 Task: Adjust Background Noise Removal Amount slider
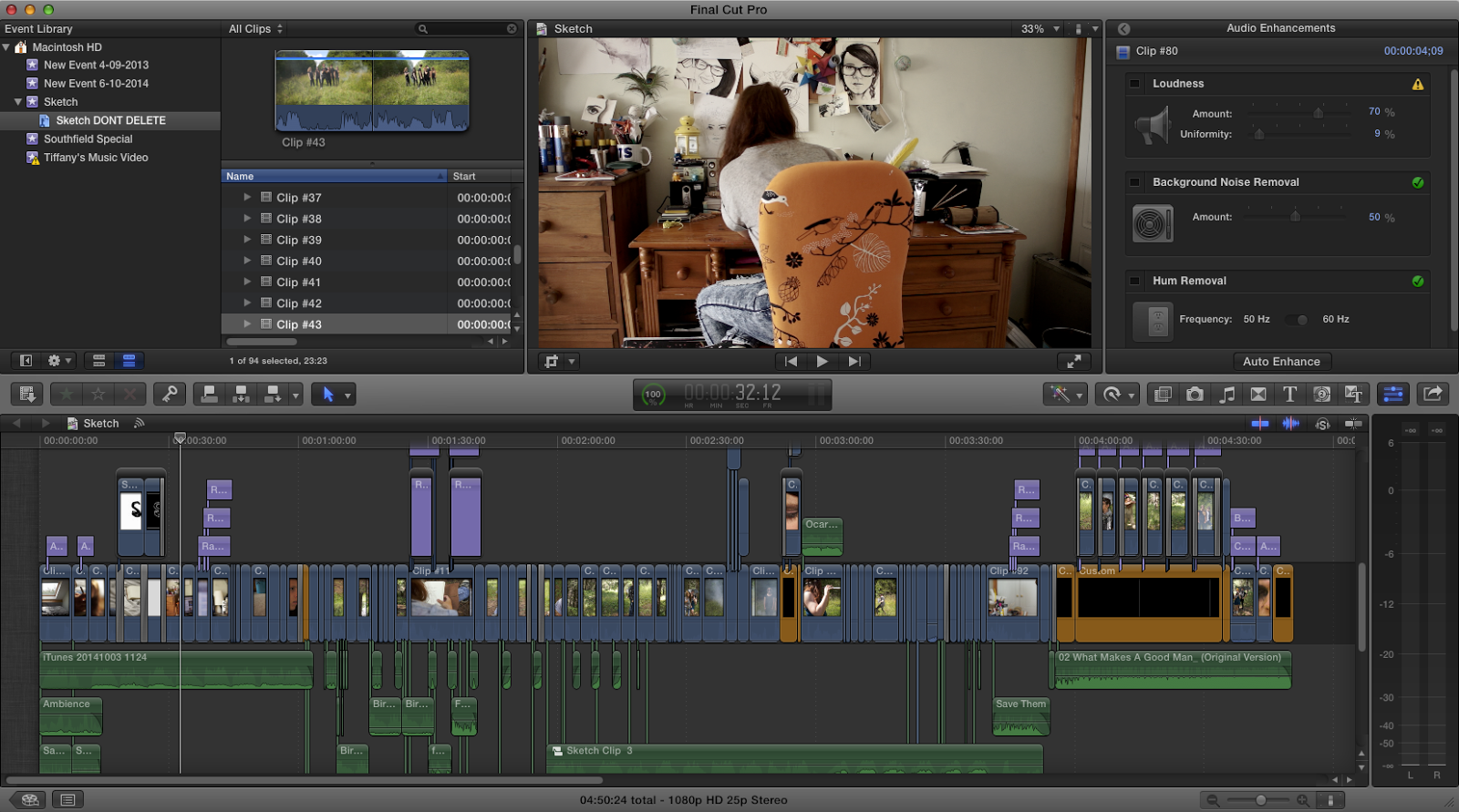click(1295, 216)
